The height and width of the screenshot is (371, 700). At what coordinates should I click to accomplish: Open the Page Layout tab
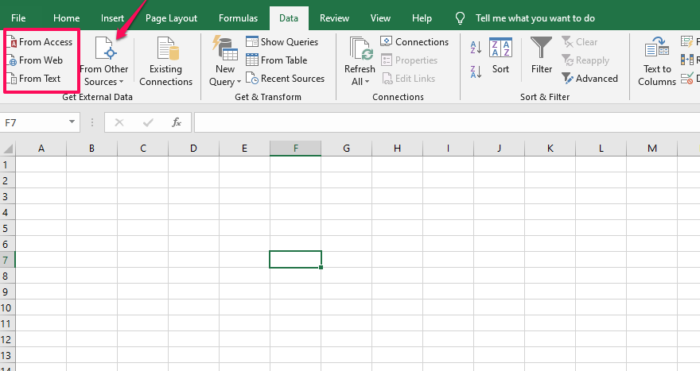pos(171,18)
